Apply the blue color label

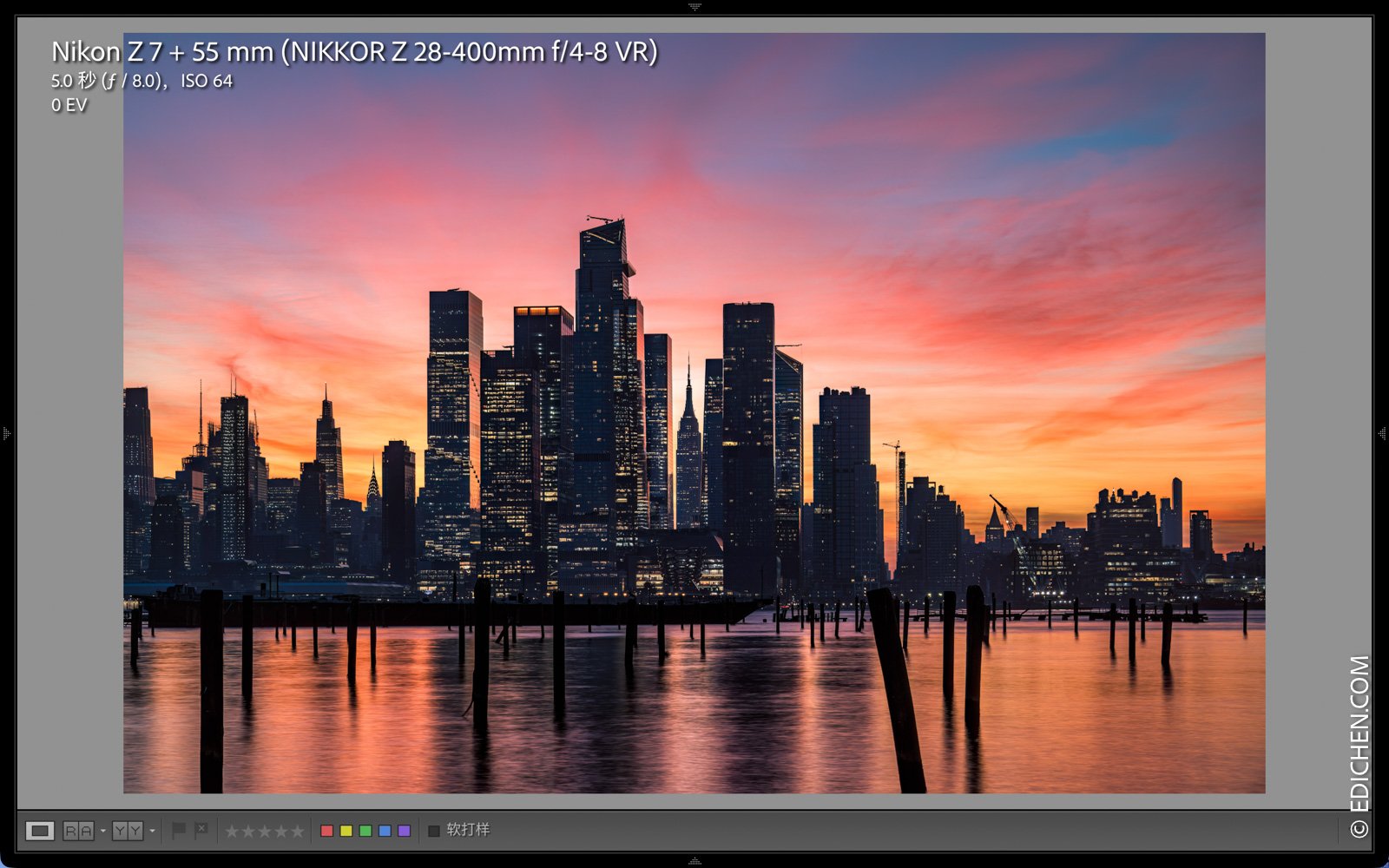[x=385, y=831]
